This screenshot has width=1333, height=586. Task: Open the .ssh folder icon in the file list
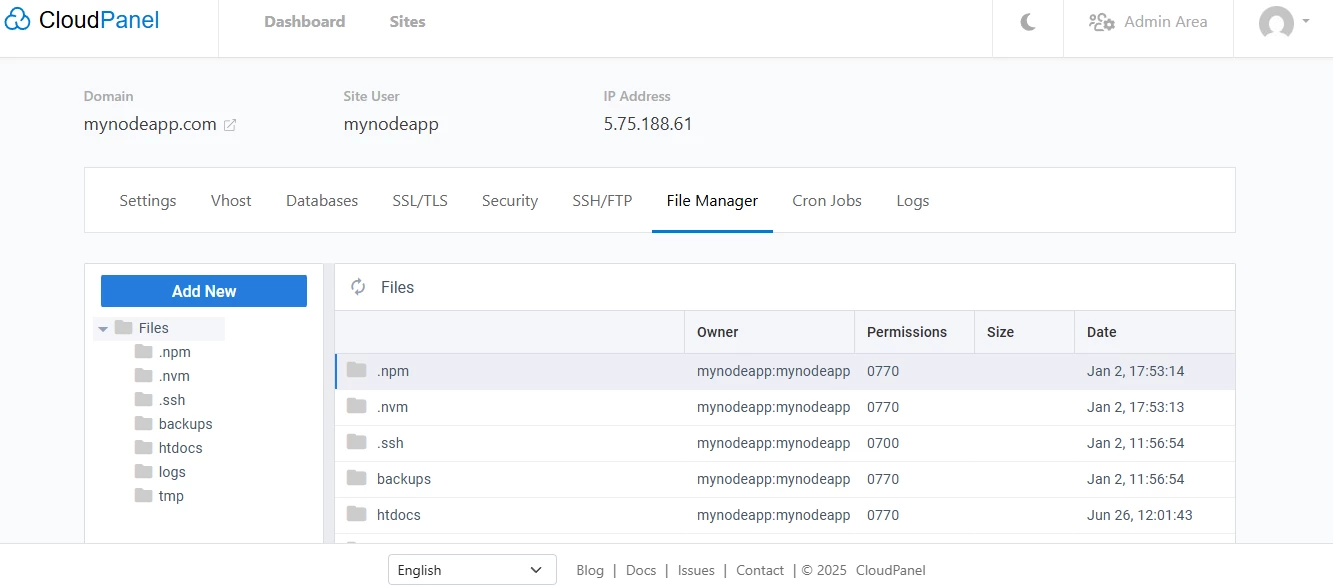pyautogui.click(x=357, y=443)
